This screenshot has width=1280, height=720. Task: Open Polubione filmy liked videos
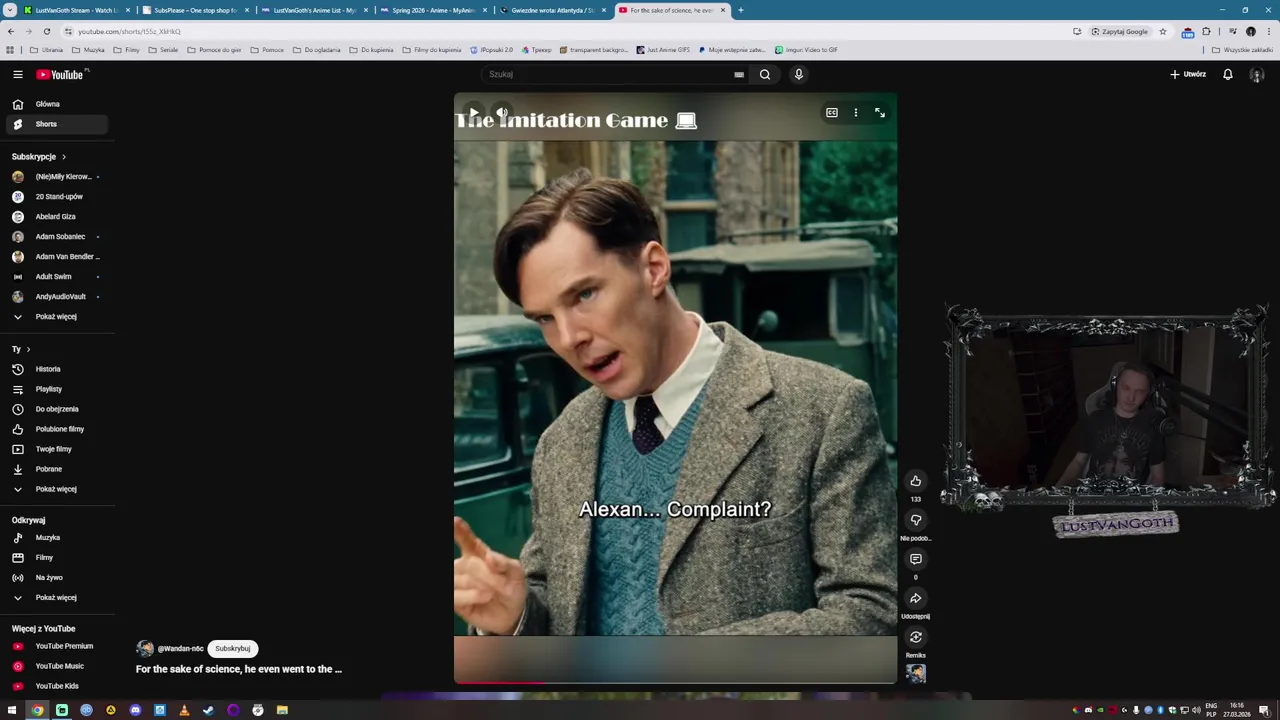pos(57,429)
